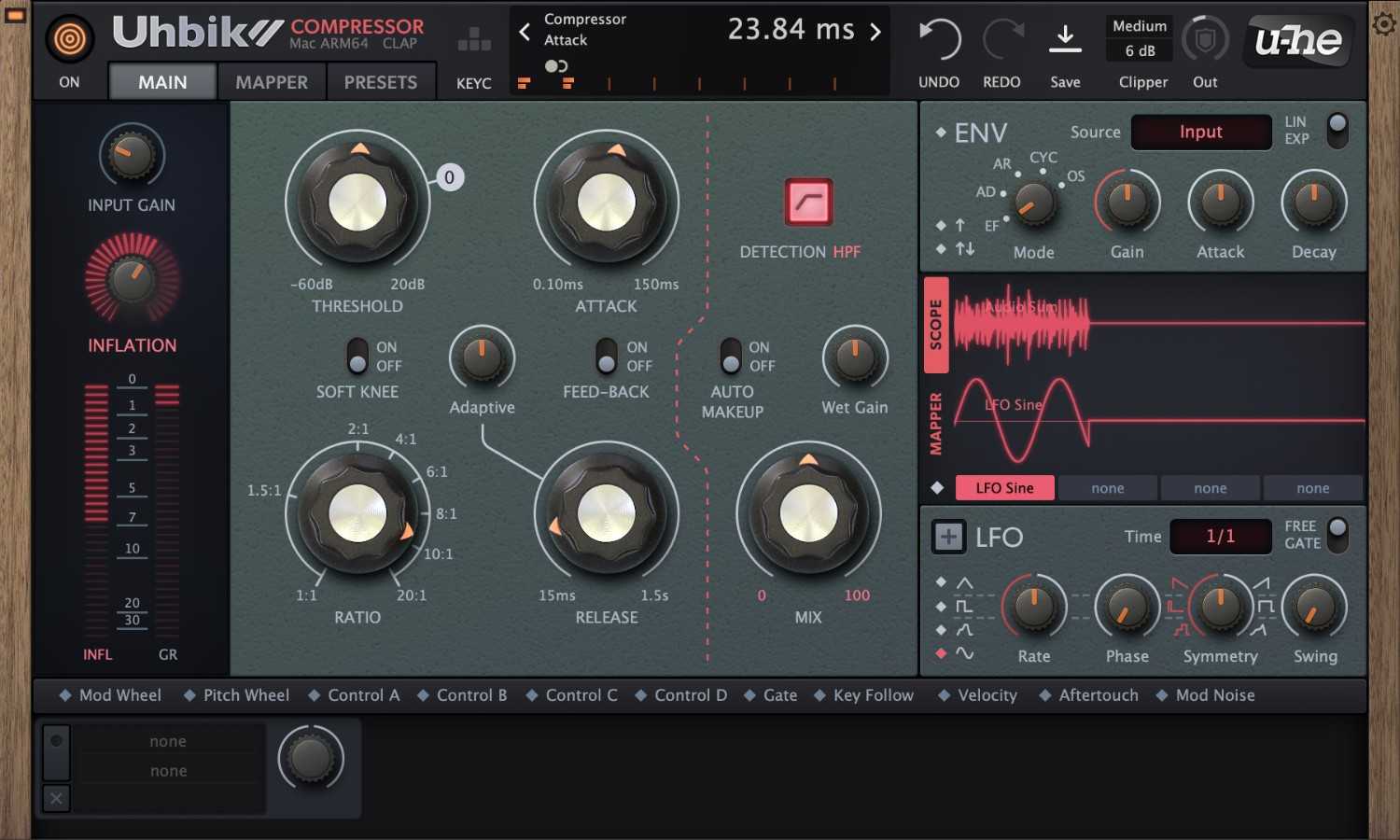Open the PRESETS tab
The height and width of the screenshot is (840, 1400).
pos(381,81)
